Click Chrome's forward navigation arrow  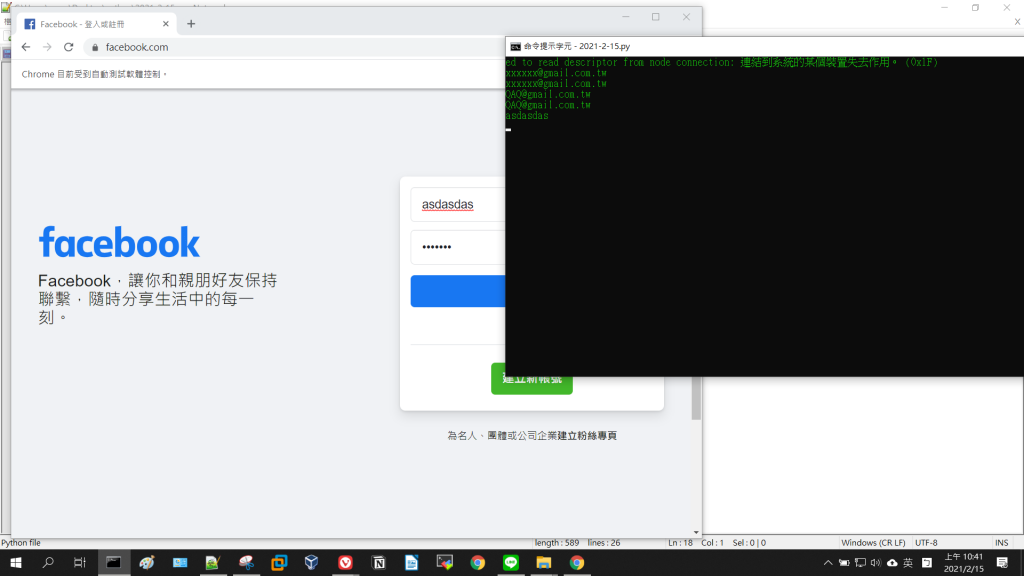[x=47, y=47]
